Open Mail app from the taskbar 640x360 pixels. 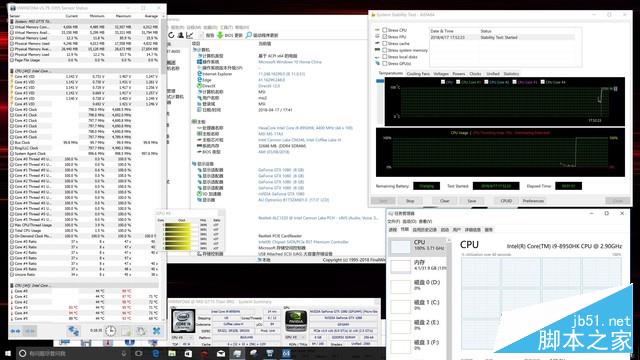[x=221, y=353]
